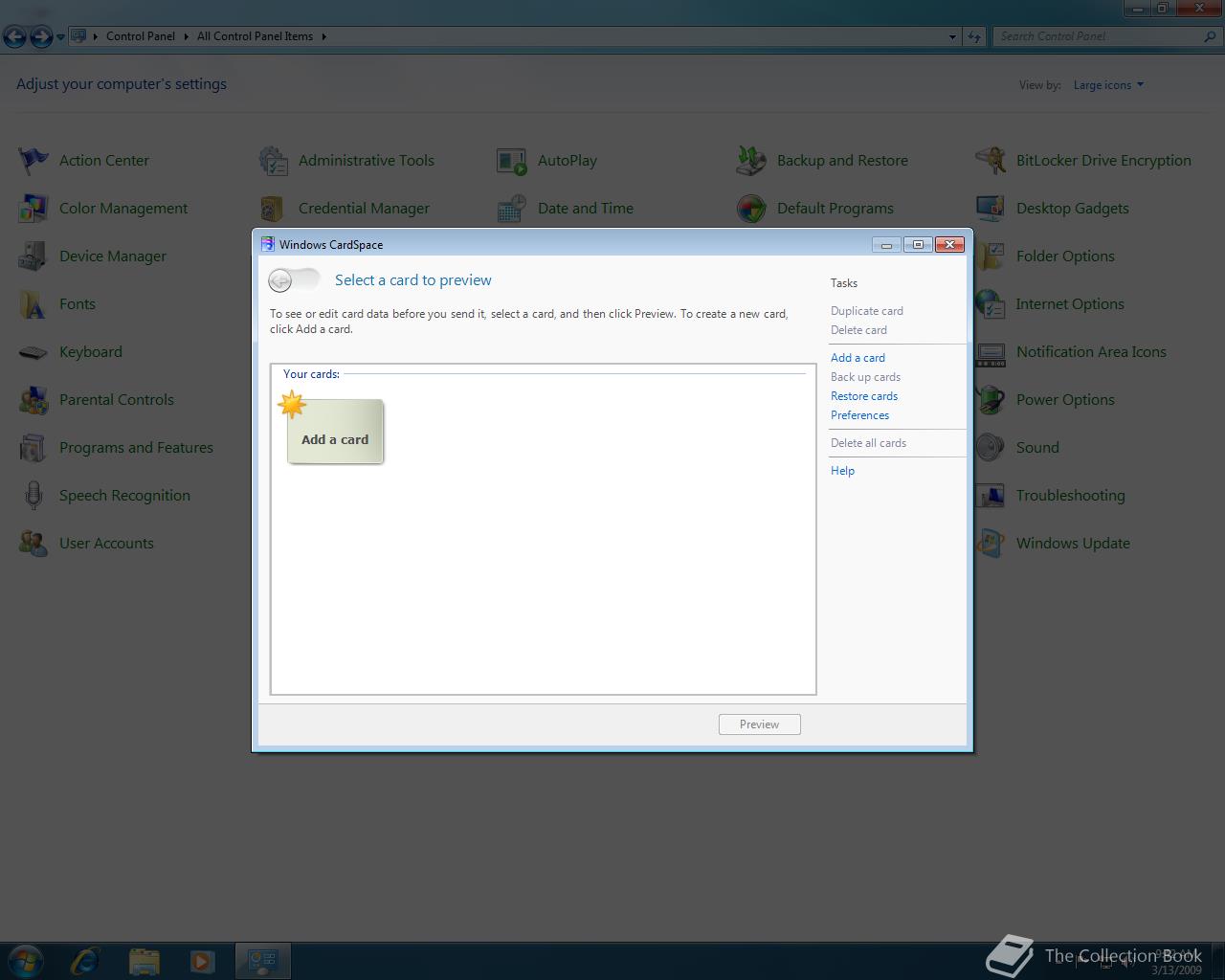The height and width of the screenshot is (980, 1225).
Task: Click the Delete card link
Action: pos(858,330)
